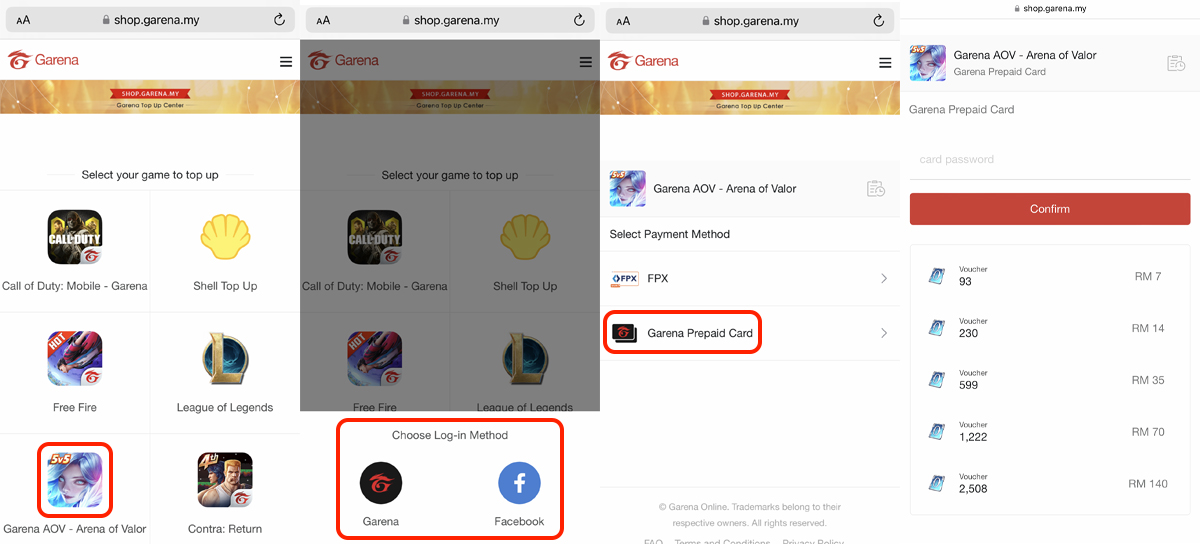1200x544 pixels.
Task: Choose the Call of Duty: Mobile game icon
Action: (x=75, y=237)
